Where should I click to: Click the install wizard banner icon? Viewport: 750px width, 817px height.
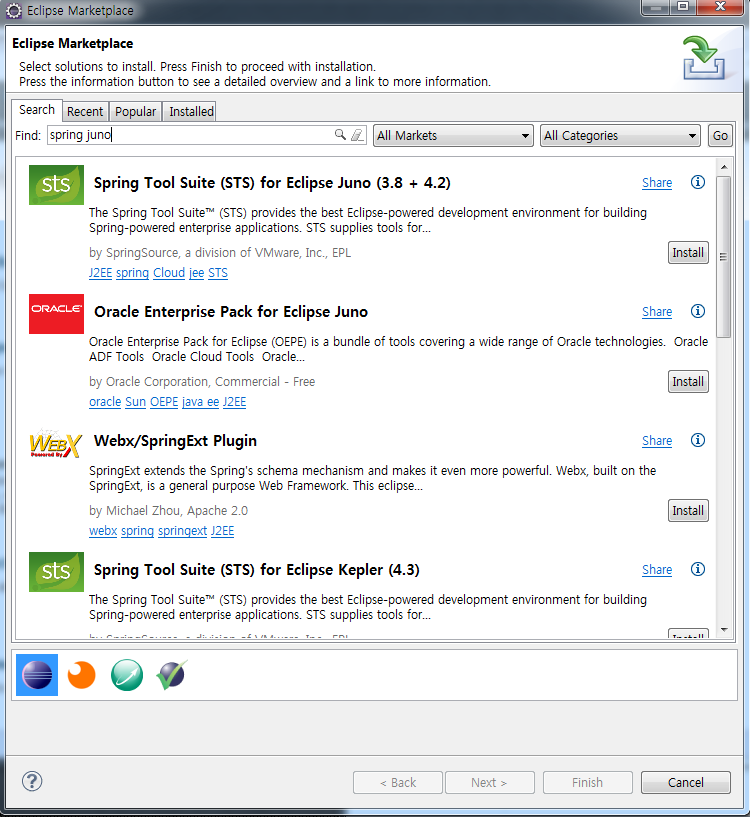(704, 58)
